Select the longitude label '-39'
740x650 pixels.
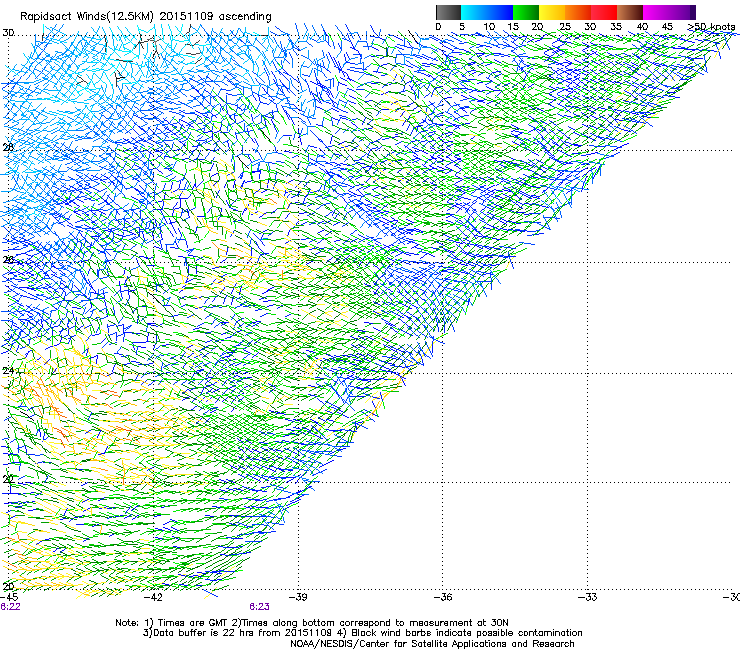point(298,597)
